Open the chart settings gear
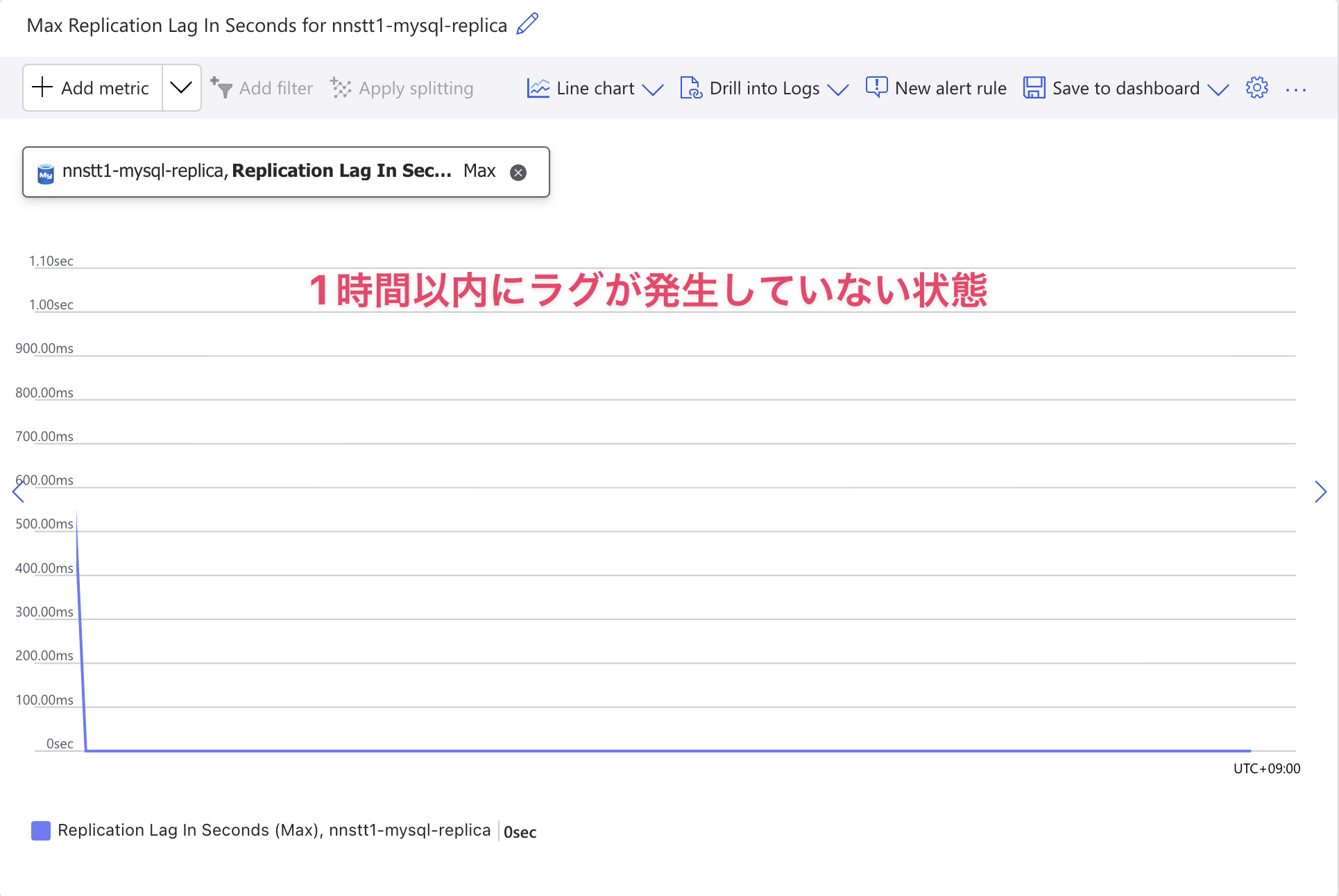Image resolution: width=1339 pixels, height=896 pixels. pos(1256,87)
